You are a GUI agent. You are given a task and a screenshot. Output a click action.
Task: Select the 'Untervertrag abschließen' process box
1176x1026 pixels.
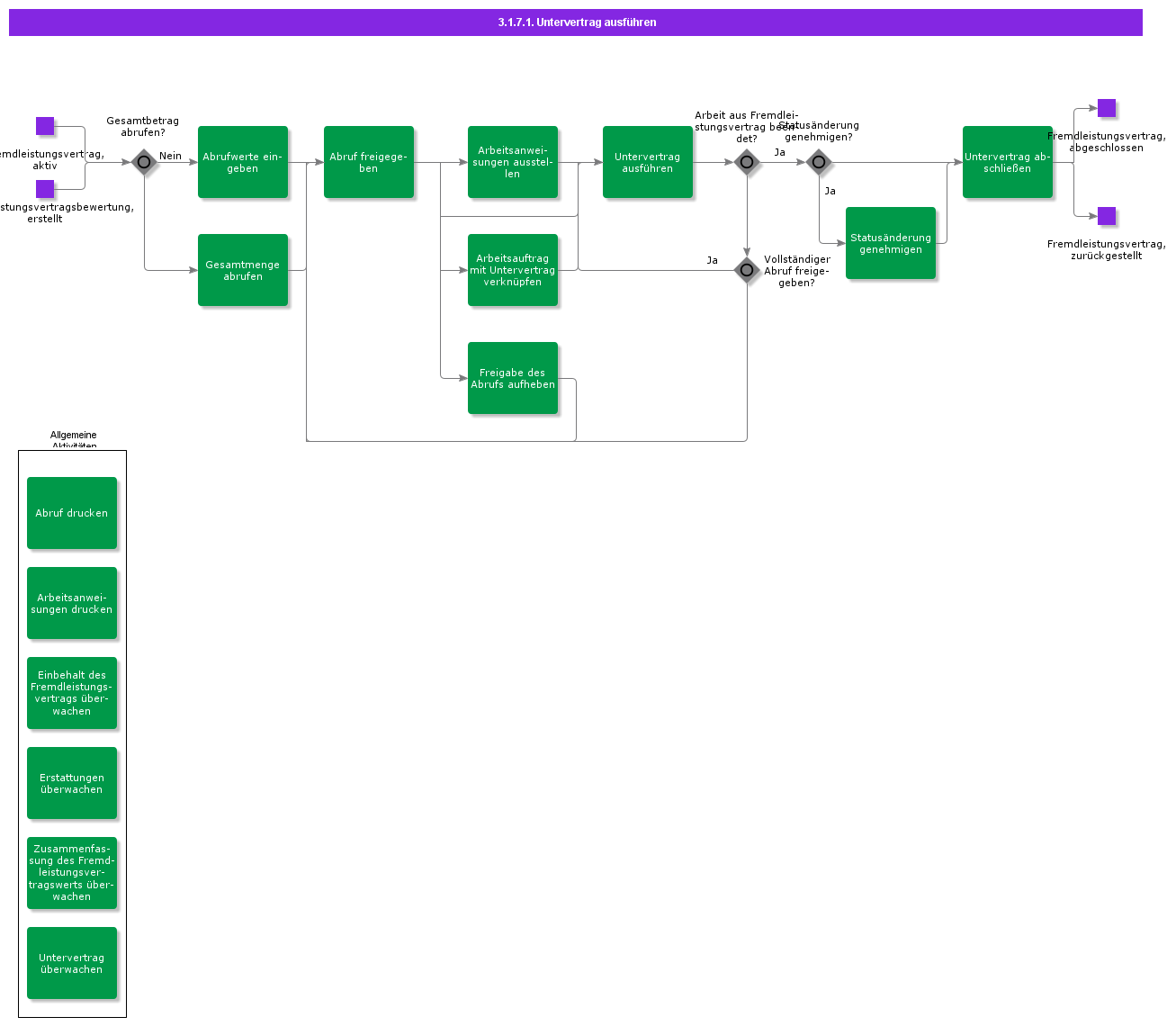point(1008,162)
